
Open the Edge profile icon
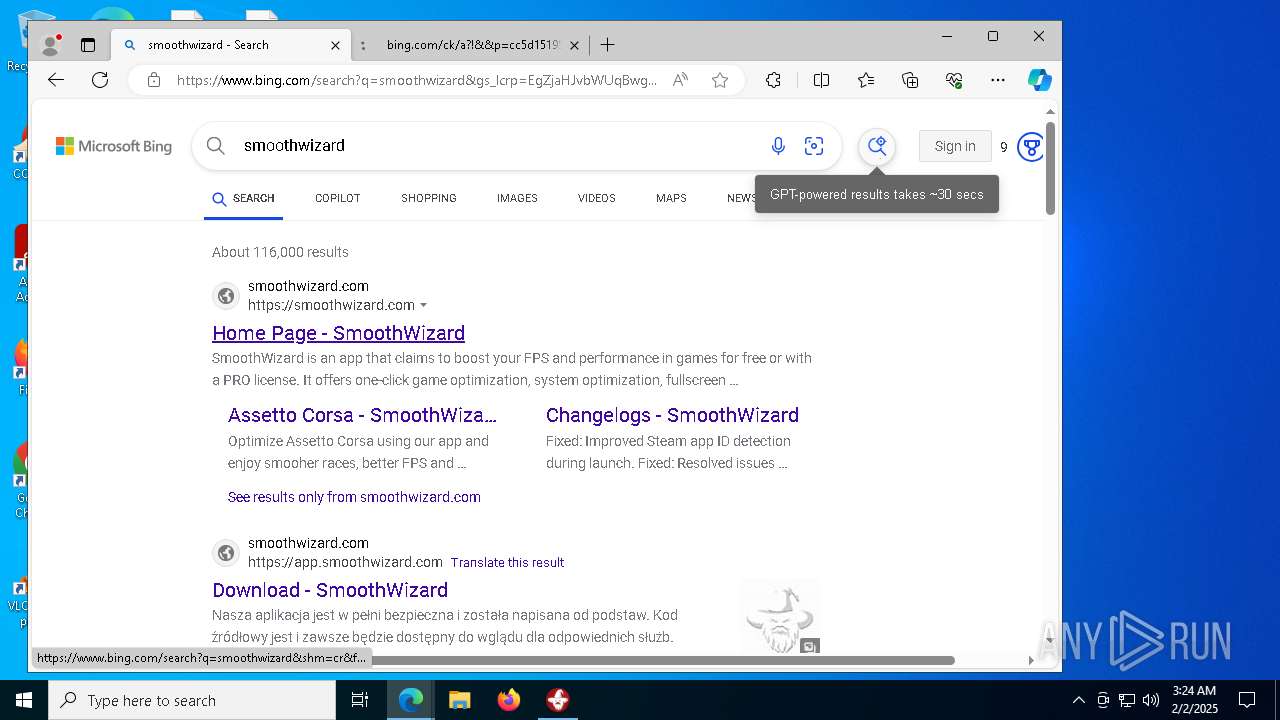50,45
